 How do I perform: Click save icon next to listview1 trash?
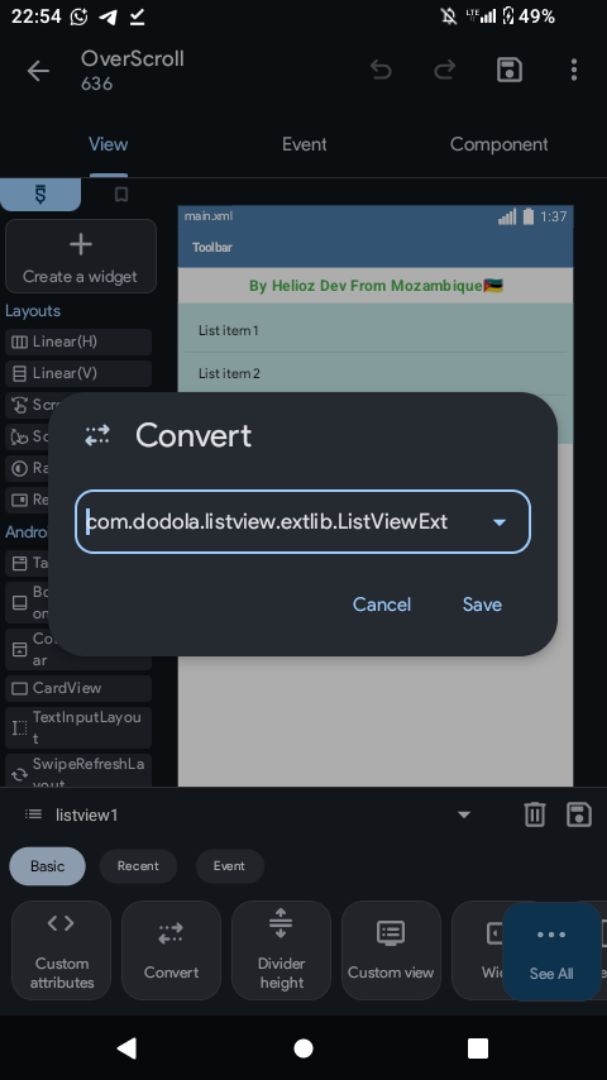(x=579, y=814)
